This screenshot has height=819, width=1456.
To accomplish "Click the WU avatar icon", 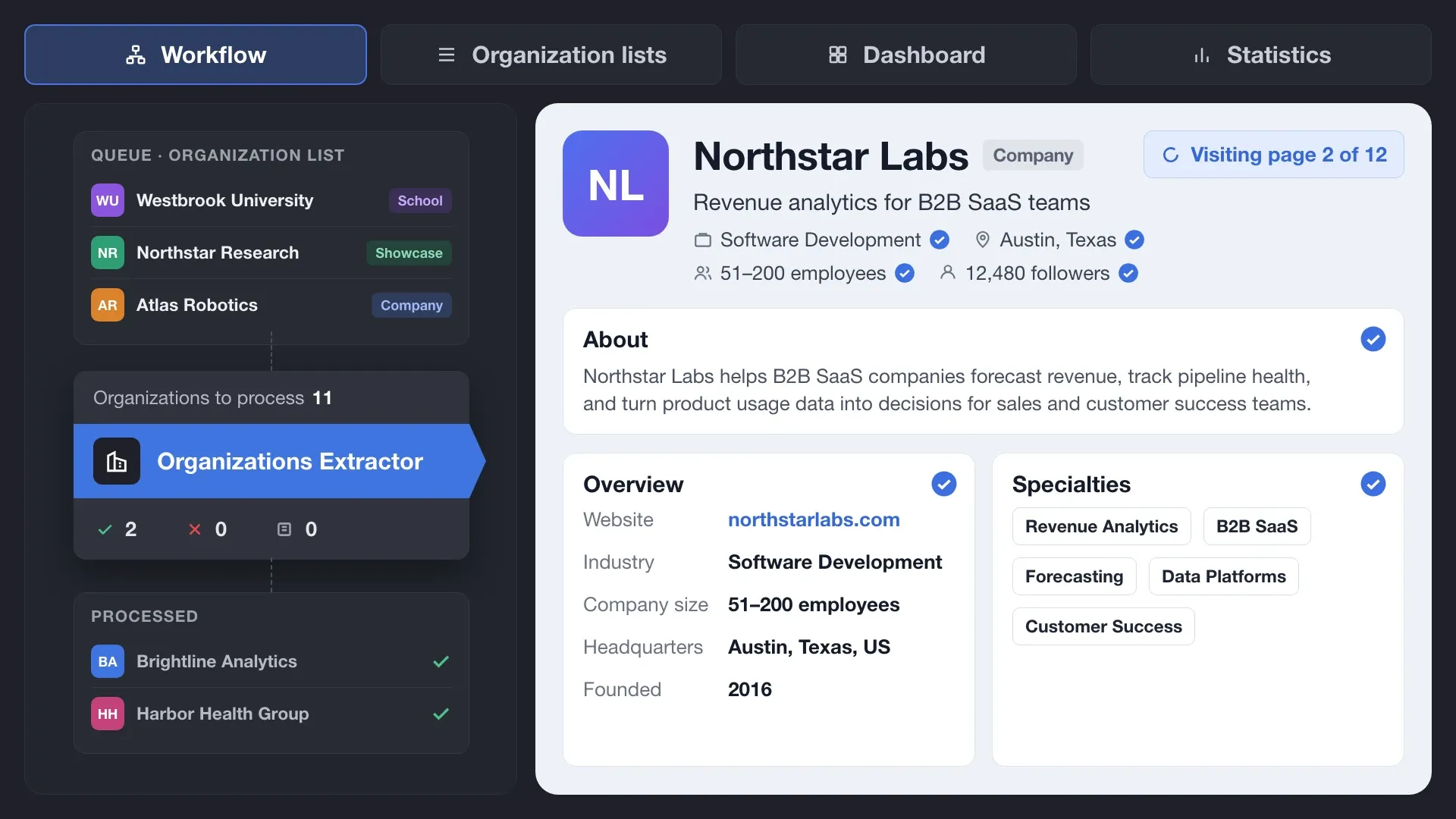I will tap(108, 200).
